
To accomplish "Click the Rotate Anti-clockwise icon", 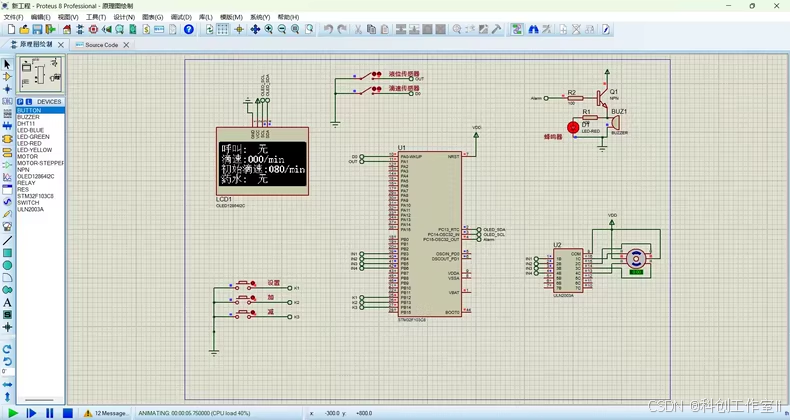I will tap(7, 361).
